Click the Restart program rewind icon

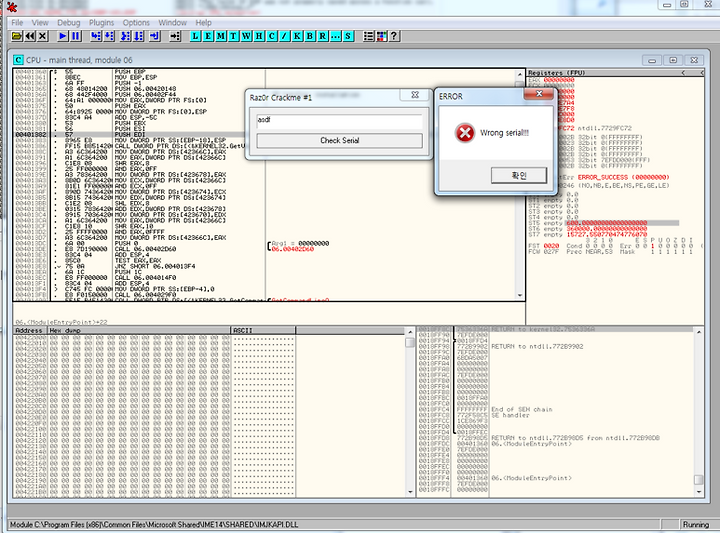point(30,36)
